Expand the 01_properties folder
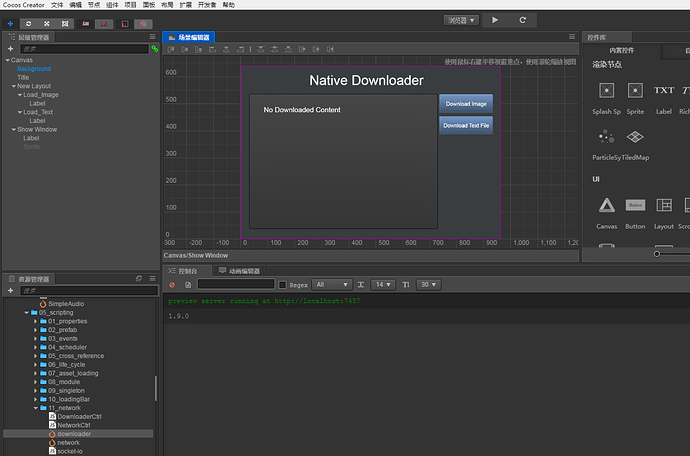 click(x=36, y=321)
